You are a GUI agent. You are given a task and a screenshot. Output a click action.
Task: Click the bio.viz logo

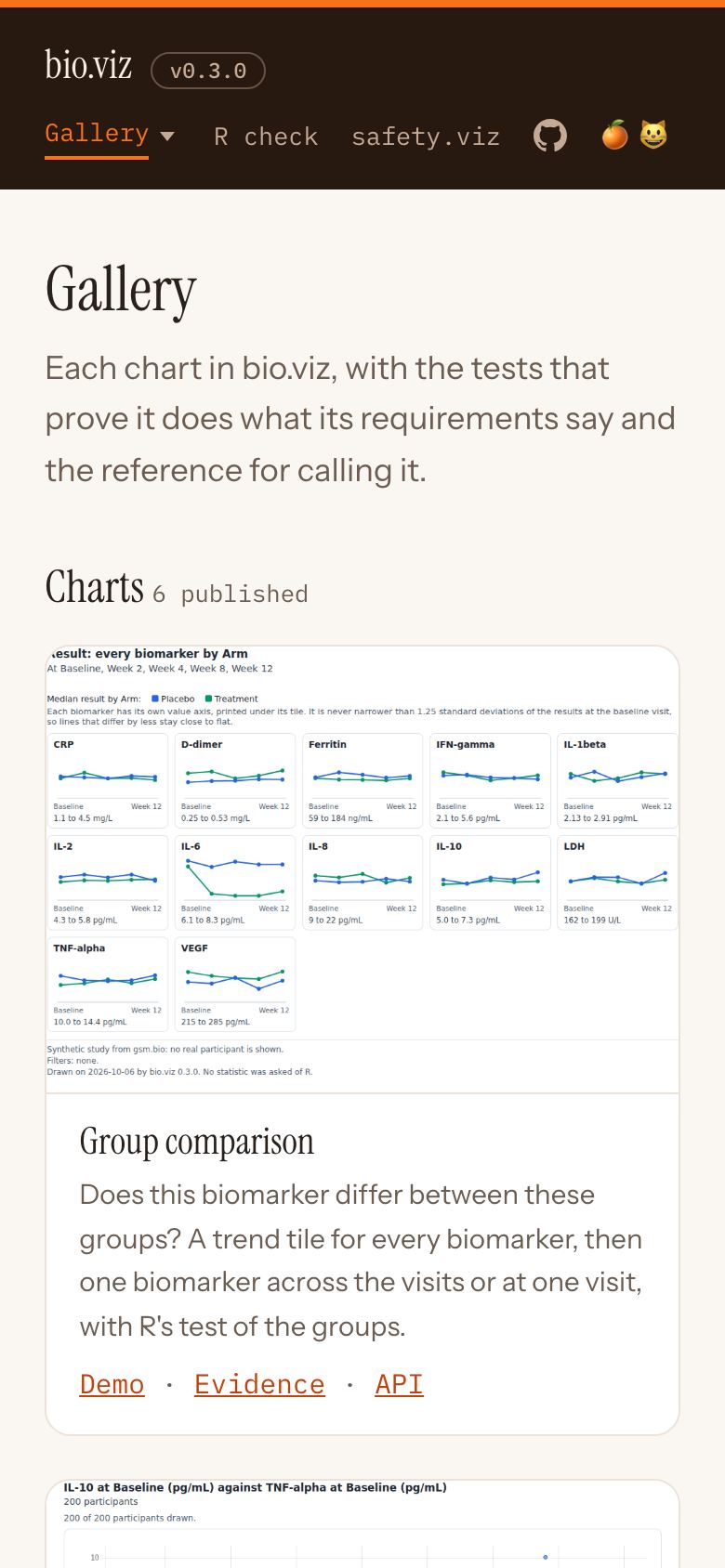pos(88,65)
